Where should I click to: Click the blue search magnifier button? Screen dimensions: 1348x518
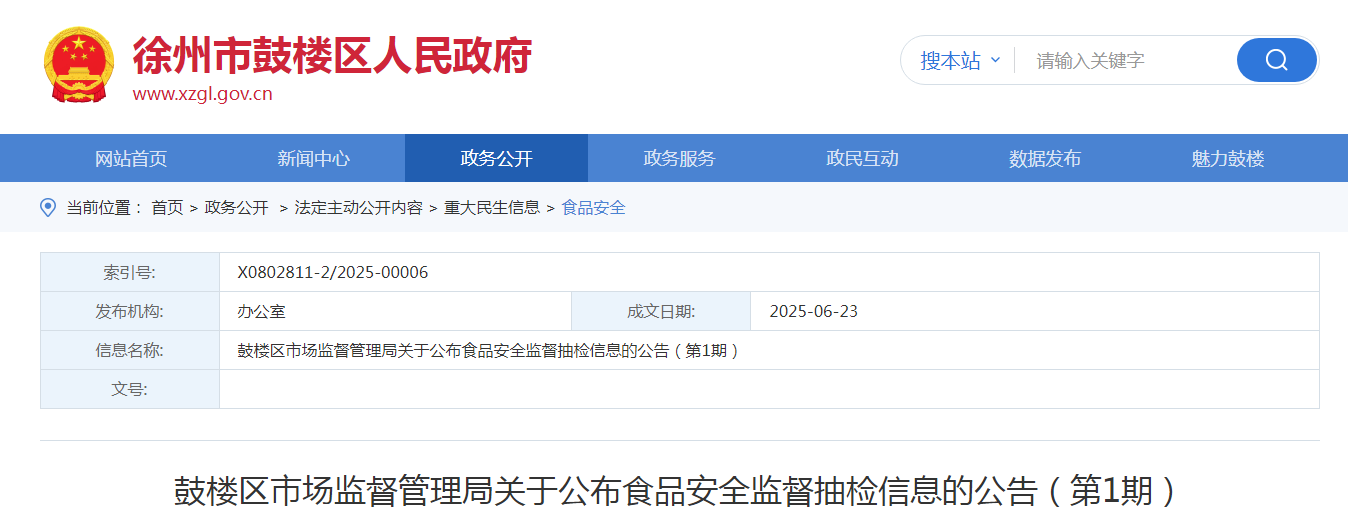coord(1276,60)
